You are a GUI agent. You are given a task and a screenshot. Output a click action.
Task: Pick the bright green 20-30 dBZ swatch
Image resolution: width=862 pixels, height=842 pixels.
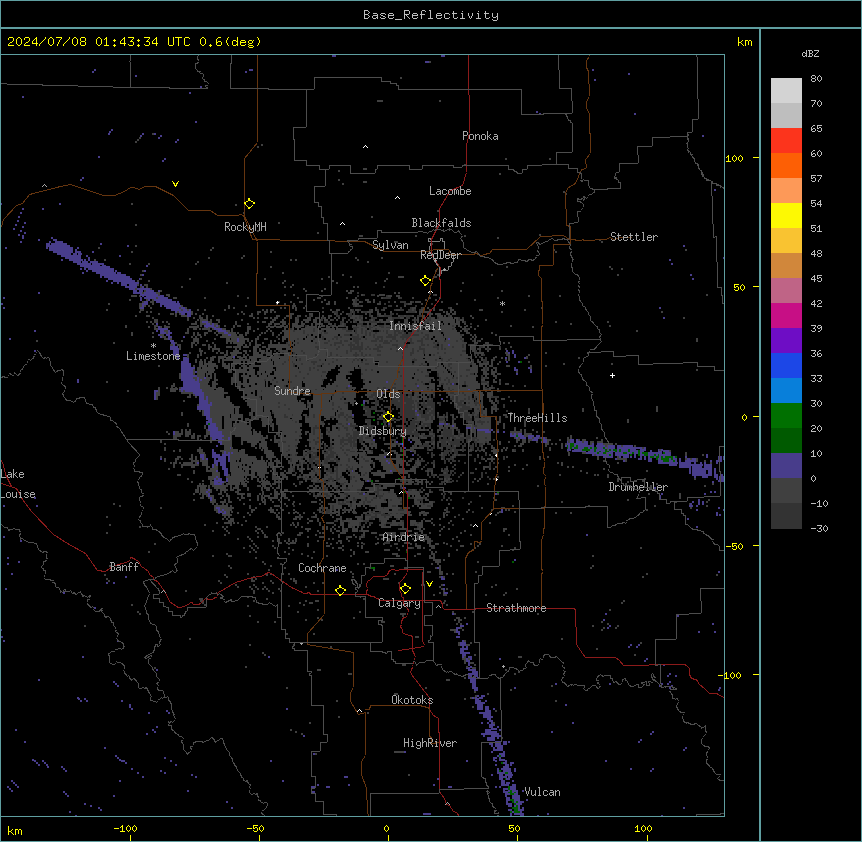[786, 416]
